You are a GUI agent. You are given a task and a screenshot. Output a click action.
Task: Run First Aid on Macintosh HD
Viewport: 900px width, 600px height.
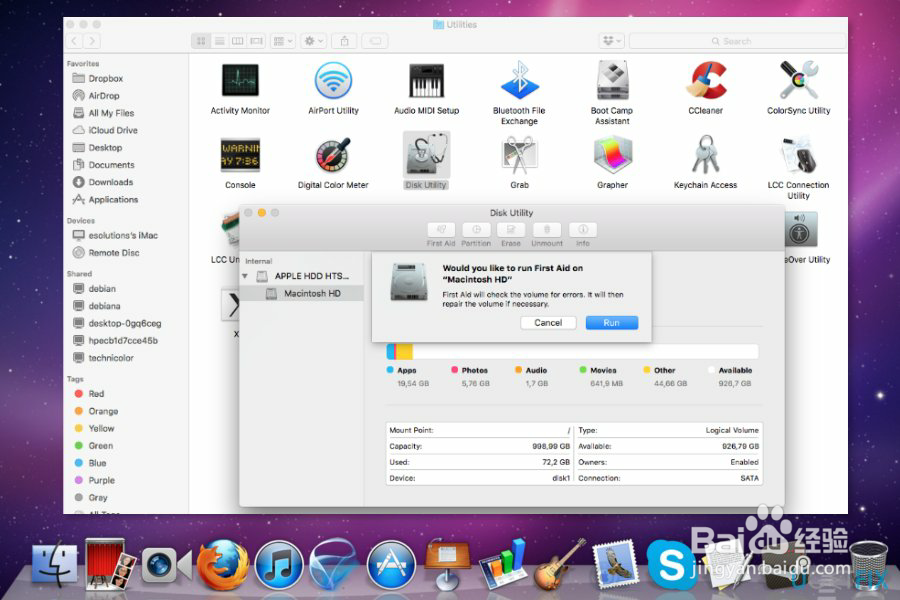[612, 322]
